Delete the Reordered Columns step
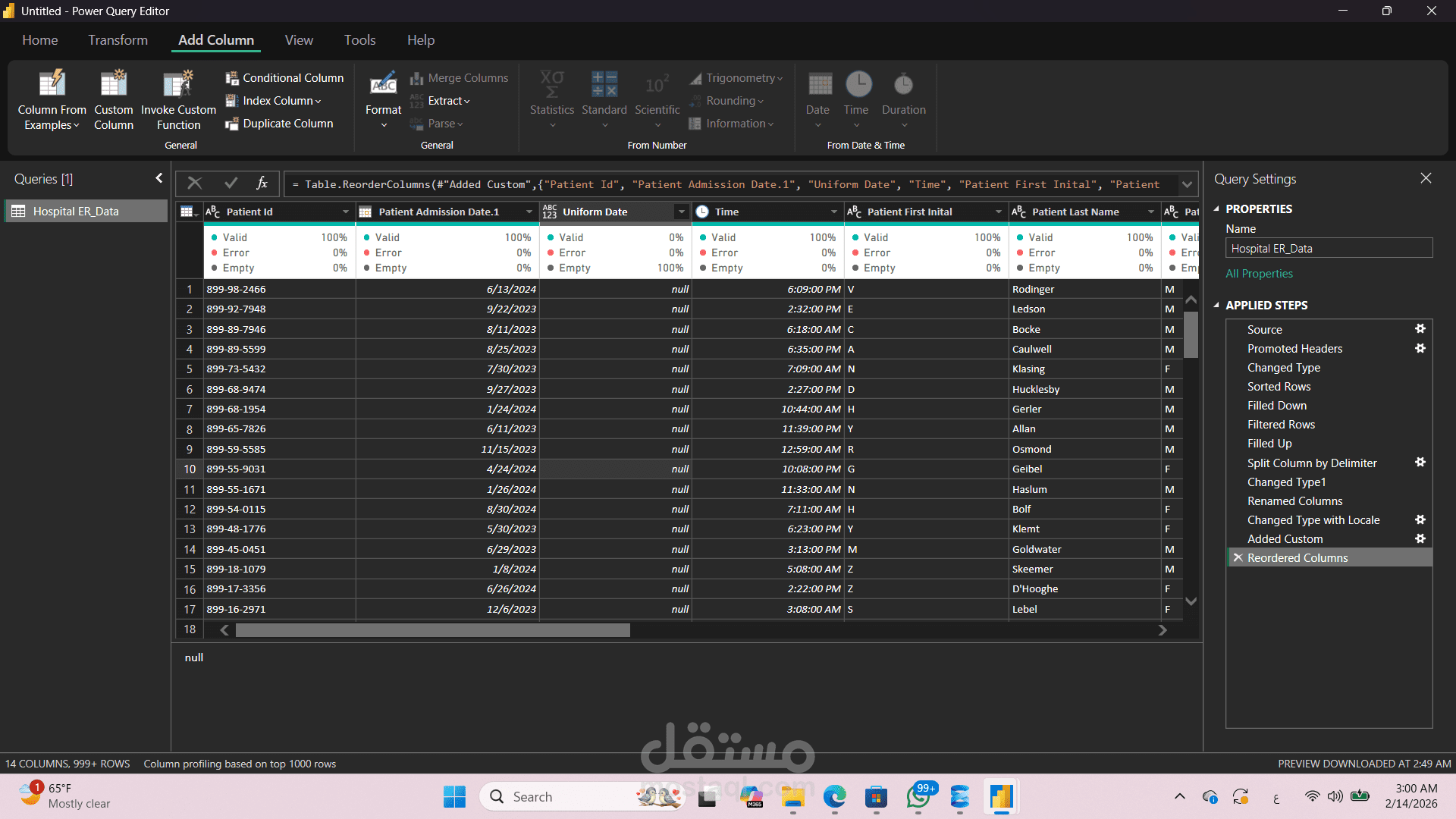1456x819 pixels. (x=1238, y=558)
